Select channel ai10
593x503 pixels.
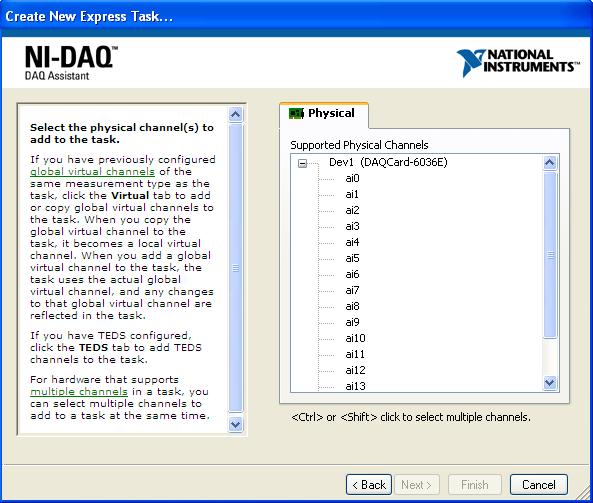click(355, 338)
